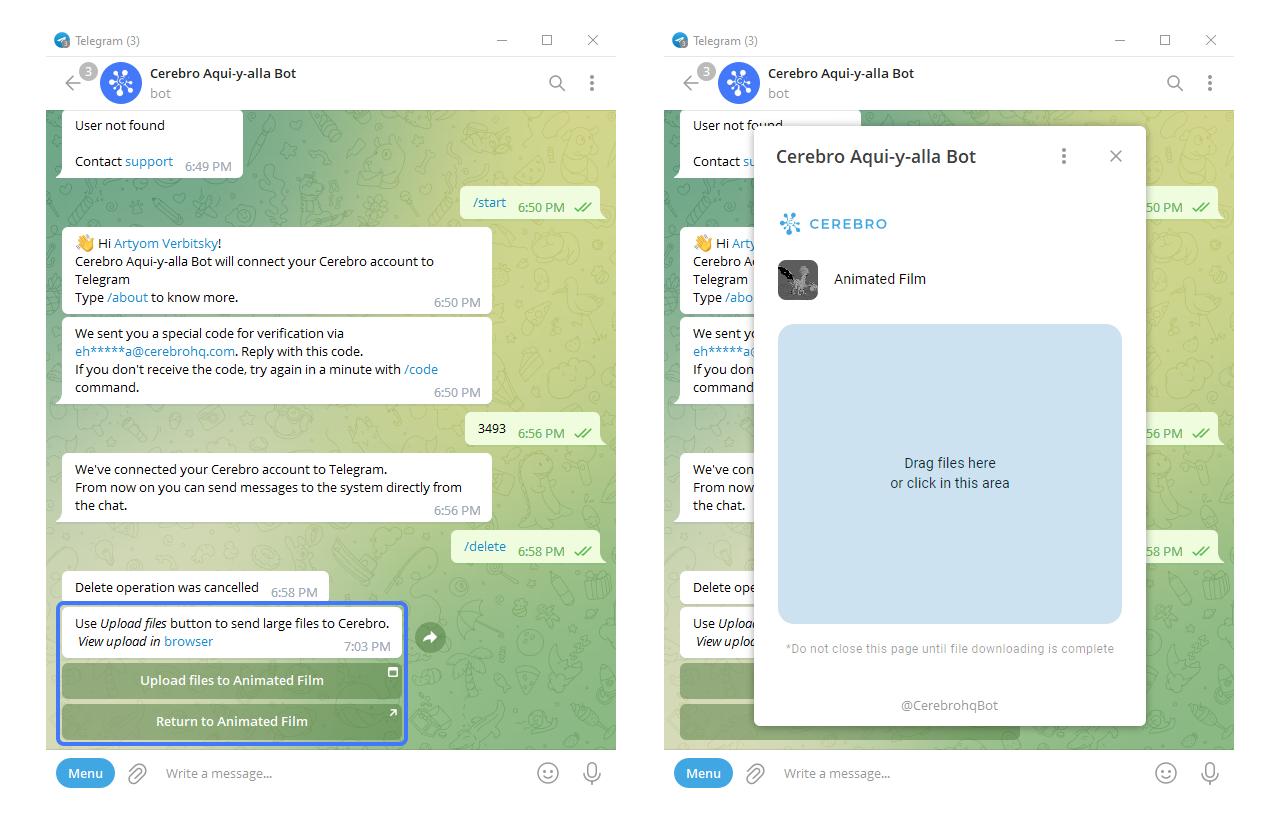This screenshot has height=818, width=1280.
Task: Open emoji picker in left Telegram window
Action: coord(548,773)
